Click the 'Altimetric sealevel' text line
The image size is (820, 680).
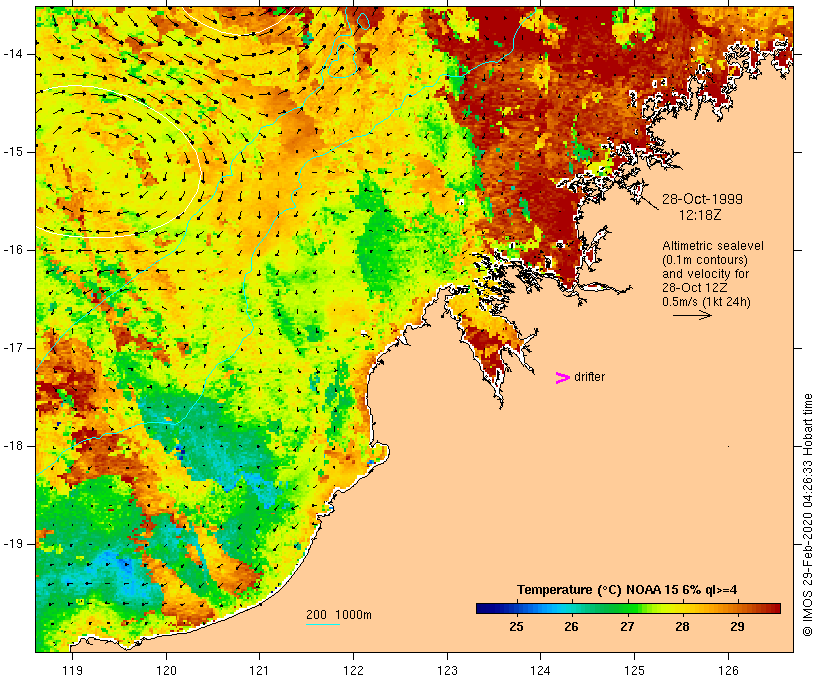coord(713,246)
